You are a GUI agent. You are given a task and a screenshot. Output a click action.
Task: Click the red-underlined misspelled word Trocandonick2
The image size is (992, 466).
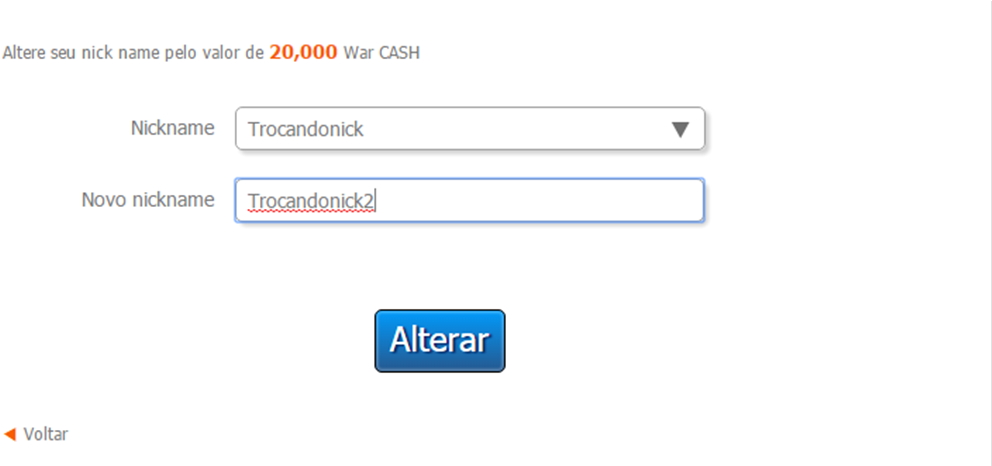(311, 201)
